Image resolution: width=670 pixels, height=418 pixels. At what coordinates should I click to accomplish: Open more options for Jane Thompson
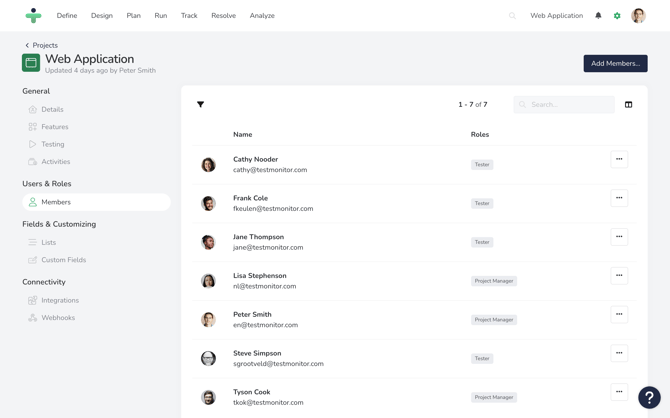click(619, 237)
